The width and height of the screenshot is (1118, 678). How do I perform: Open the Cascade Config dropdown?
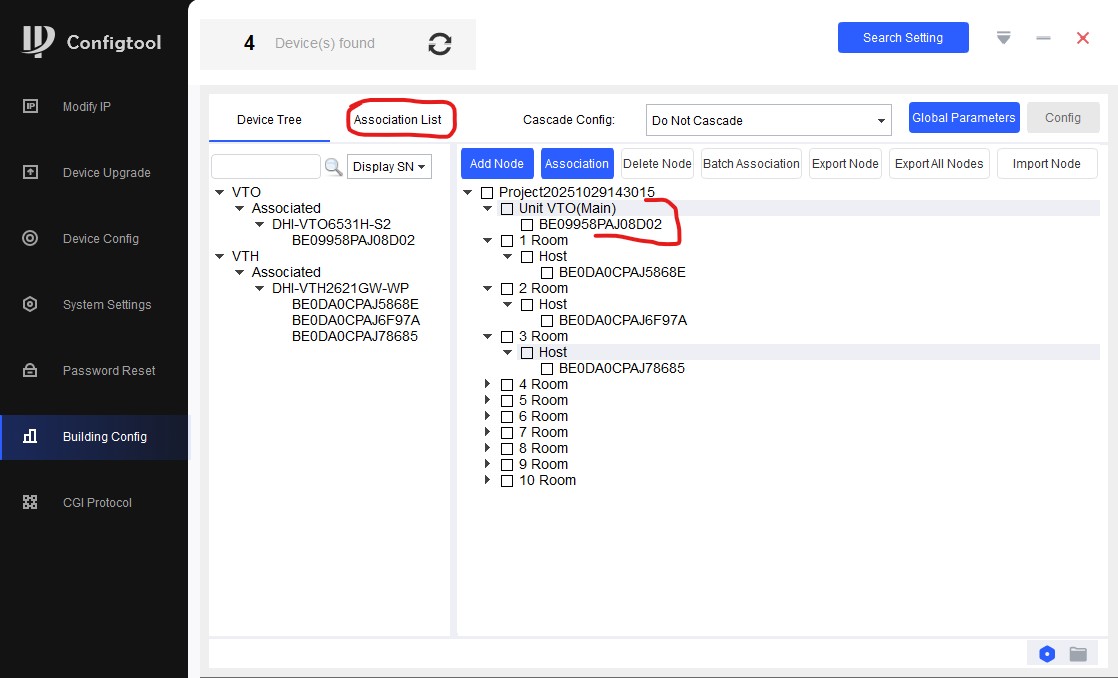tap(768, 120)
